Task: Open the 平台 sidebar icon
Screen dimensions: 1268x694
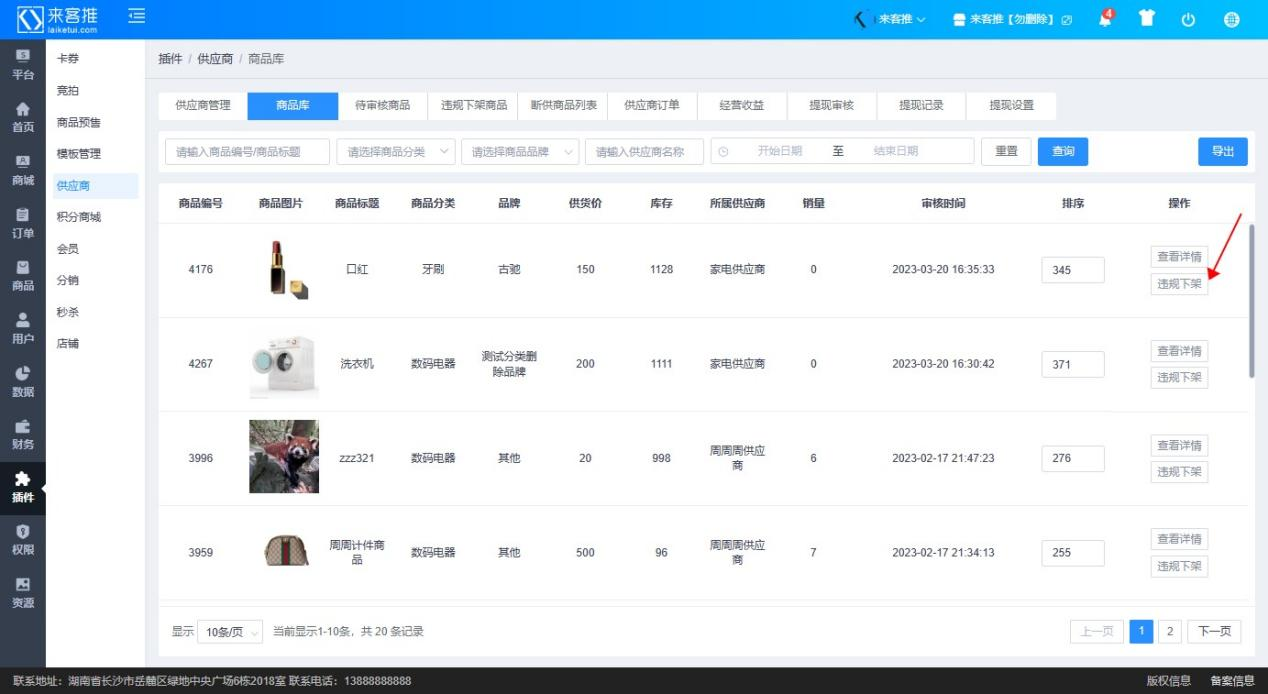Action: [x=23, y=65]
